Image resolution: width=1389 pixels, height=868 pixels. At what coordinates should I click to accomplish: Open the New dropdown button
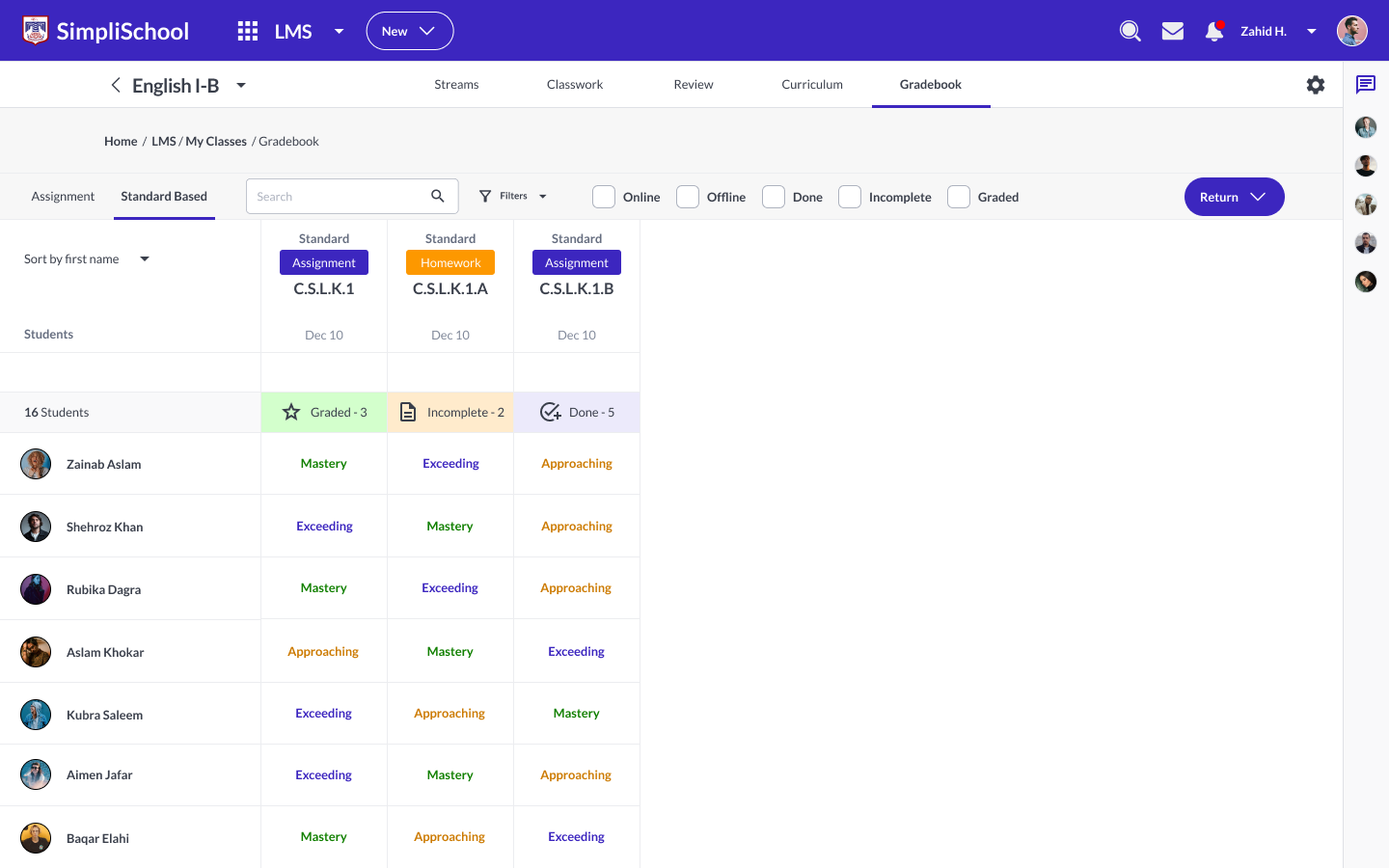click(410, 31)
